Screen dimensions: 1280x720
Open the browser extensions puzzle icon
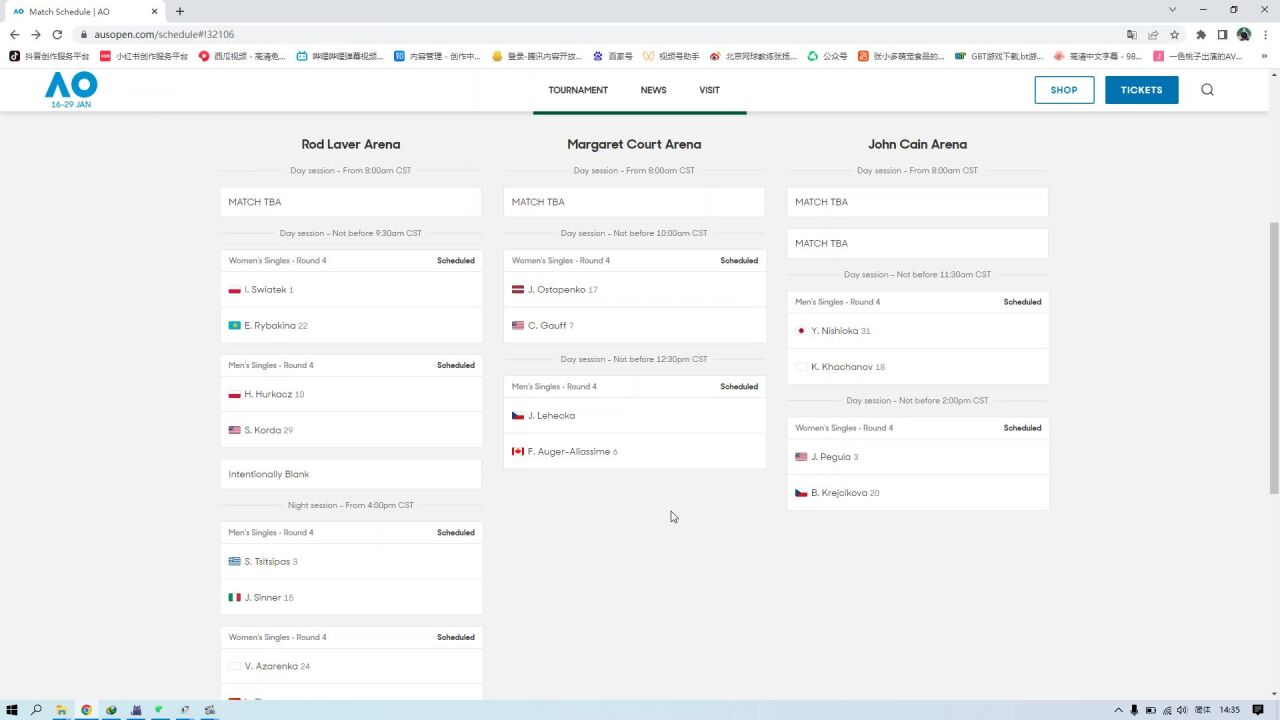(1201, 34)
